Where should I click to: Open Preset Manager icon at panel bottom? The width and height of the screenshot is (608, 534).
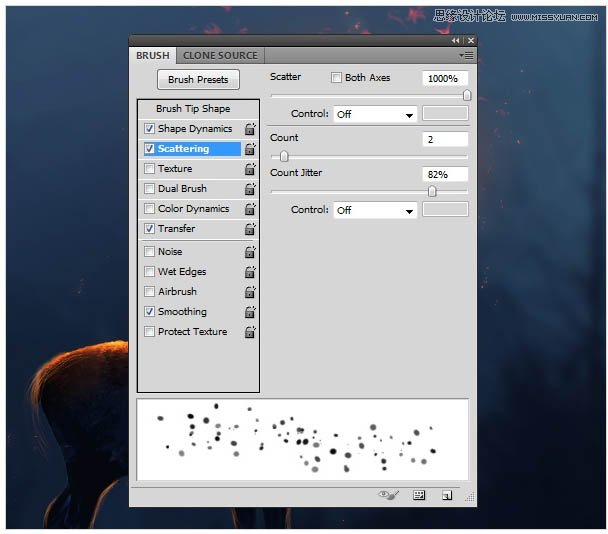point(419,495)
